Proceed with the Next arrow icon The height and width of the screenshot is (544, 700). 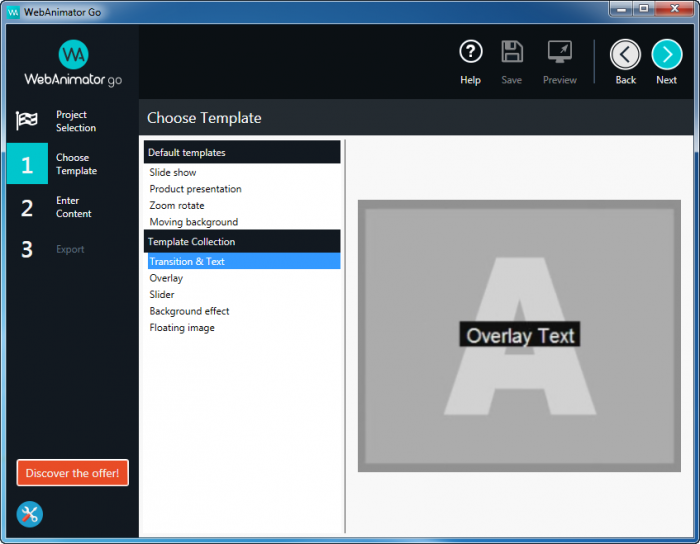[666, 54]
